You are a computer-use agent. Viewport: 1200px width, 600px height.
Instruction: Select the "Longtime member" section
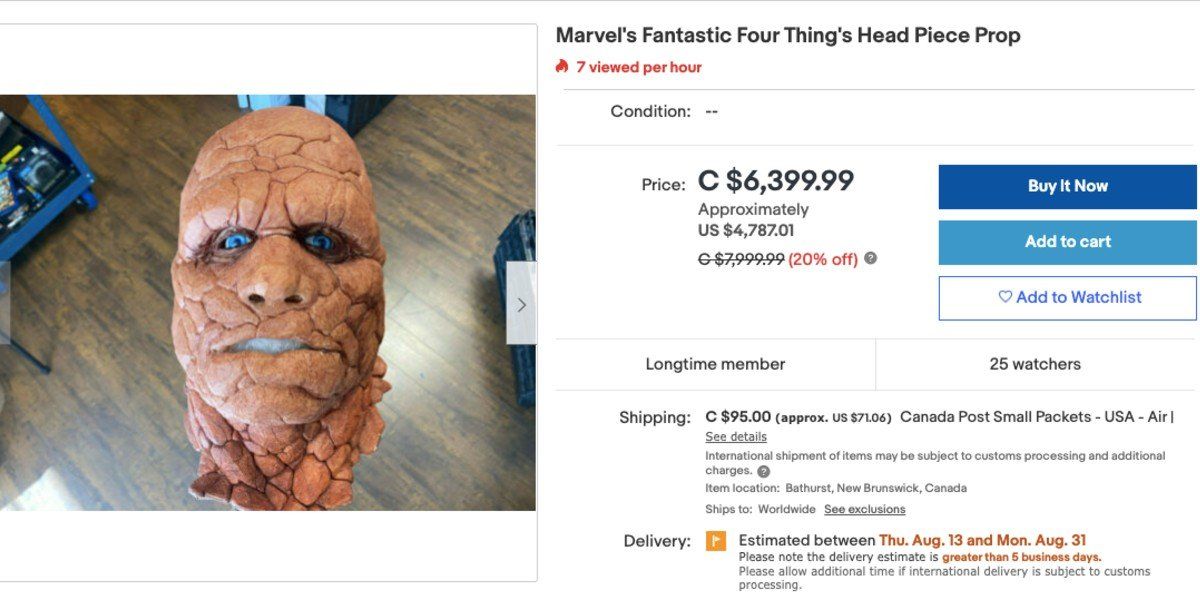[716, 363]
